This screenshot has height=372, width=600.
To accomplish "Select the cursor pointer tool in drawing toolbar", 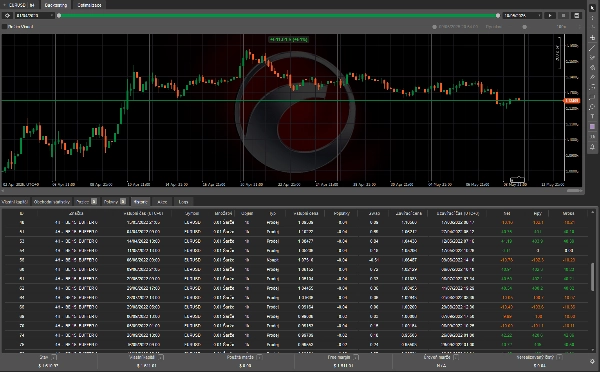I will (x=592, y=8).
